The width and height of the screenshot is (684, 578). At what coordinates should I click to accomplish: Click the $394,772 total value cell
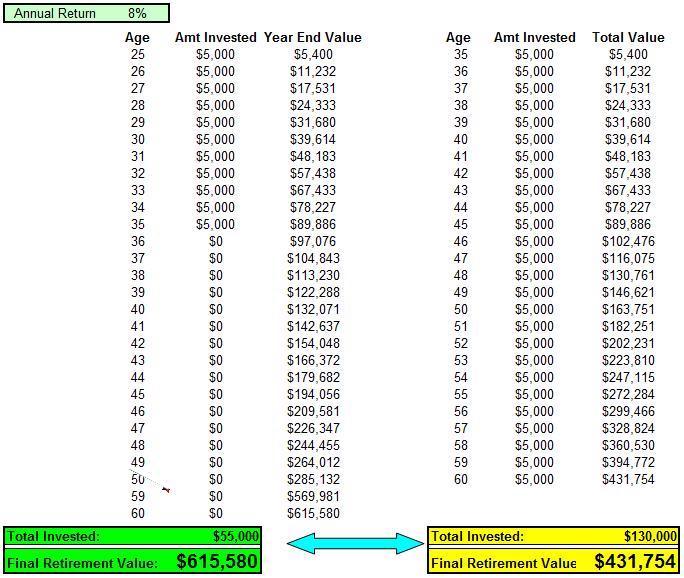pos(627,463)
